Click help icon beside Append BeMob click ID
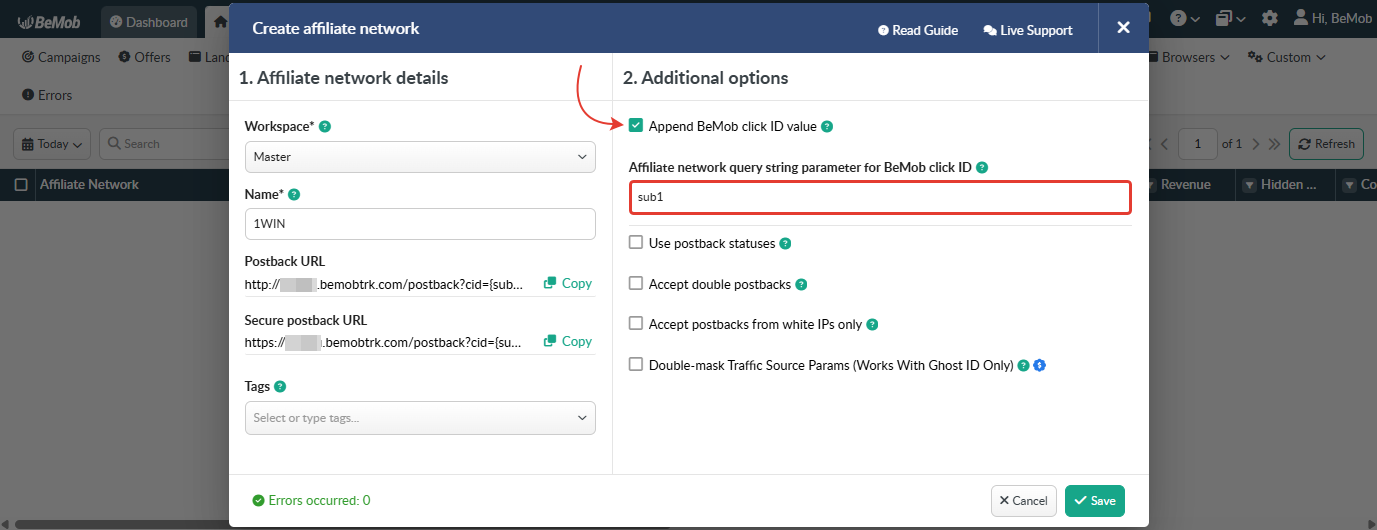The image size is (1377, 530). (x=827, y=127)
